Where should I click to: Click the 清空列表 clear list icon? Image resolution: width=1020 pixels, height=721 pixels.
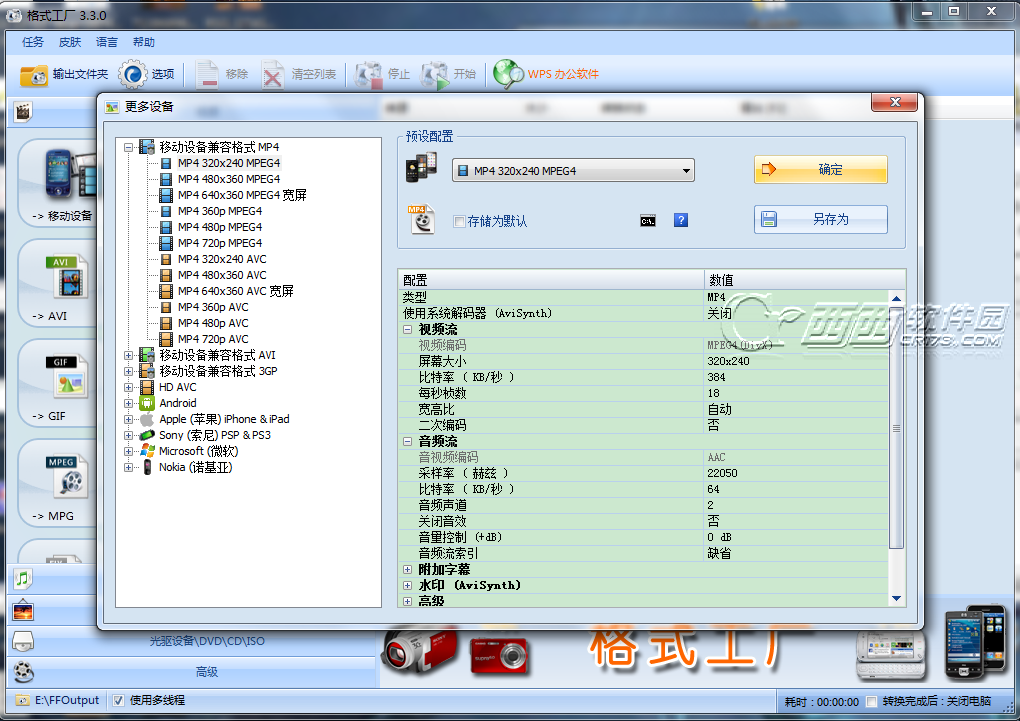click(273, 75)
